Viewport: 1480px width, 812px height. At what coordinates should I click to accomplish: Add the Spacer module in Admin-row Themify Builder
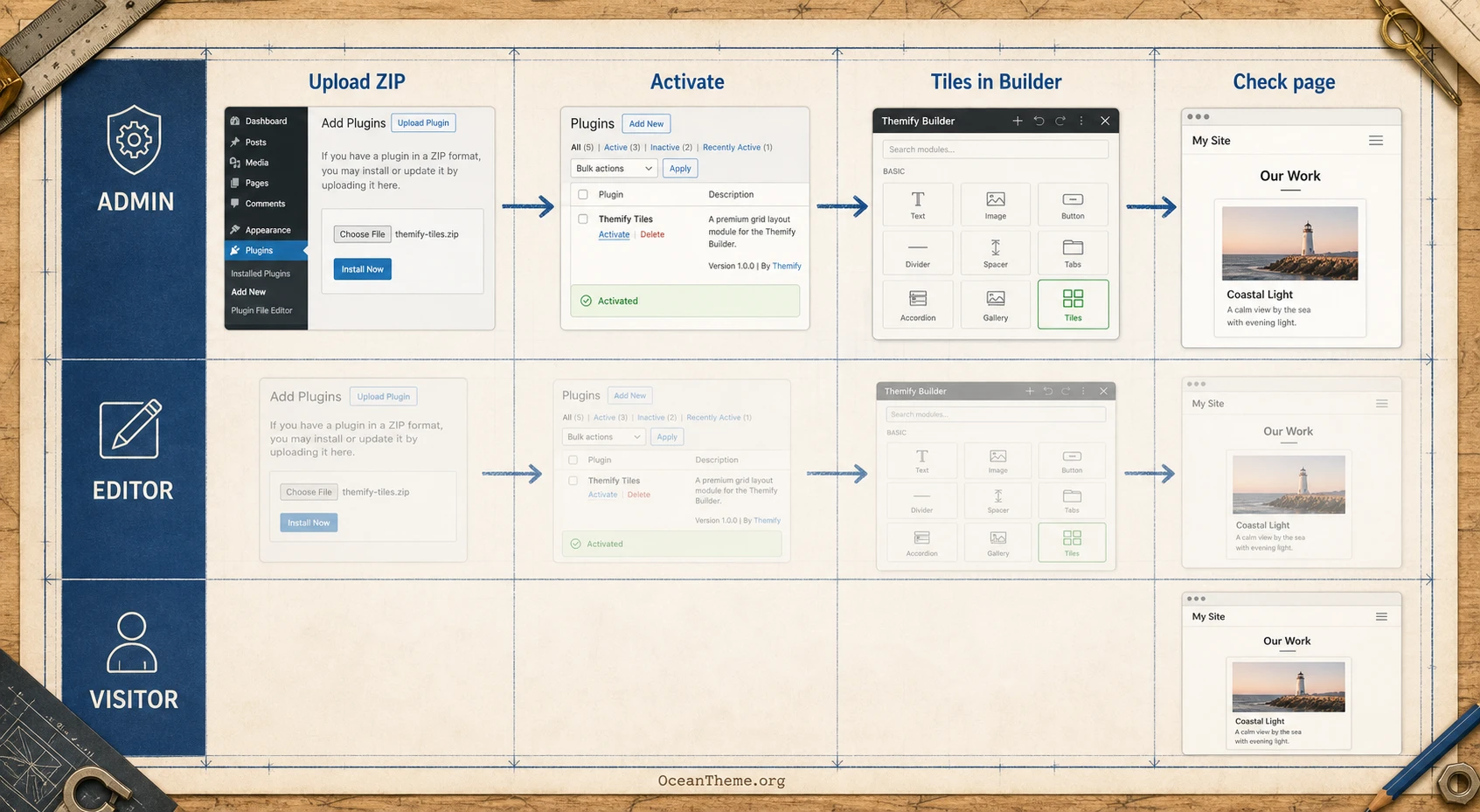point(996,253)
